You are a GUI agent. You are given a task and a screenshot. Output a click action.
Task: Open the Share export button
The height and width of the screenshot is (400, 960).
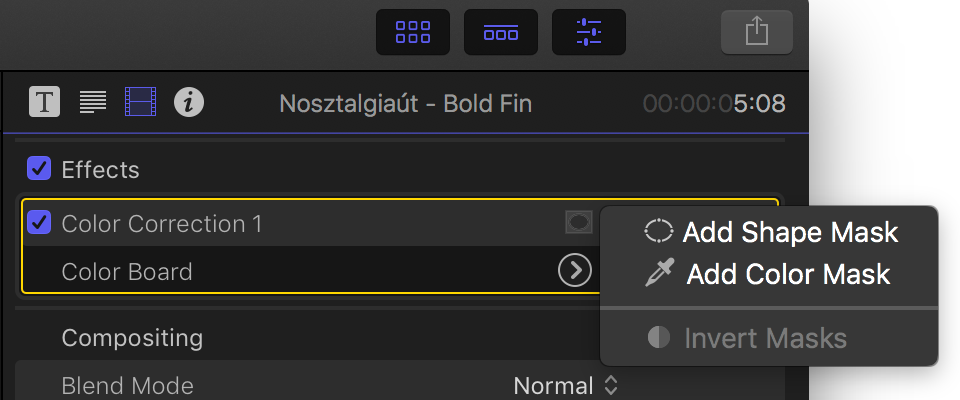point(757,32)
